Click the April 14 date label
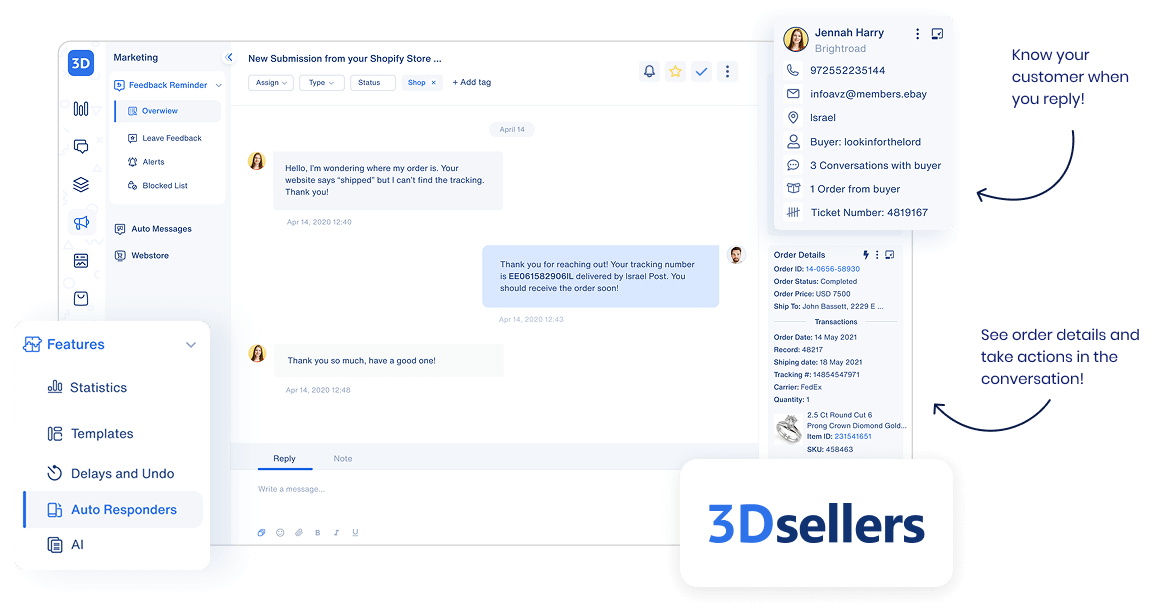Screen dimensions: 1153x613 512,129
